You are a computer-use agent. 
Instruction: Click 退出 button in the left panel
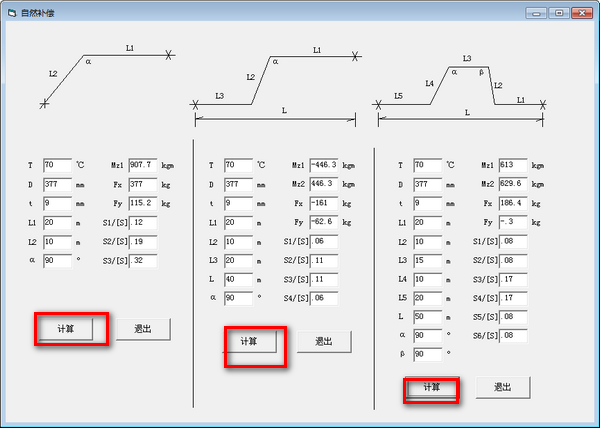[x=143, y=329]
